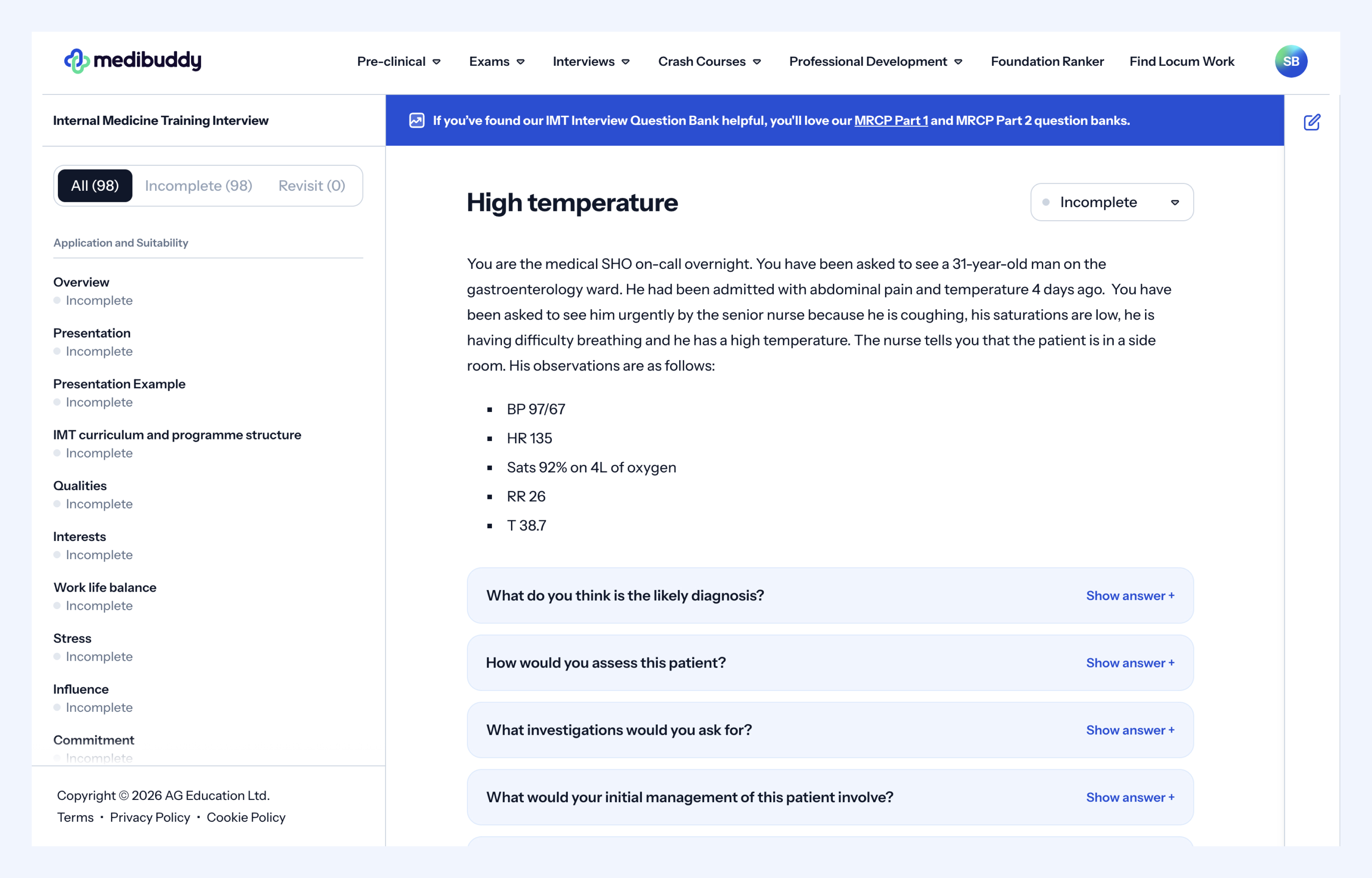
Task: Expand the Interviews navigation menu
Action: click(591, 61)
